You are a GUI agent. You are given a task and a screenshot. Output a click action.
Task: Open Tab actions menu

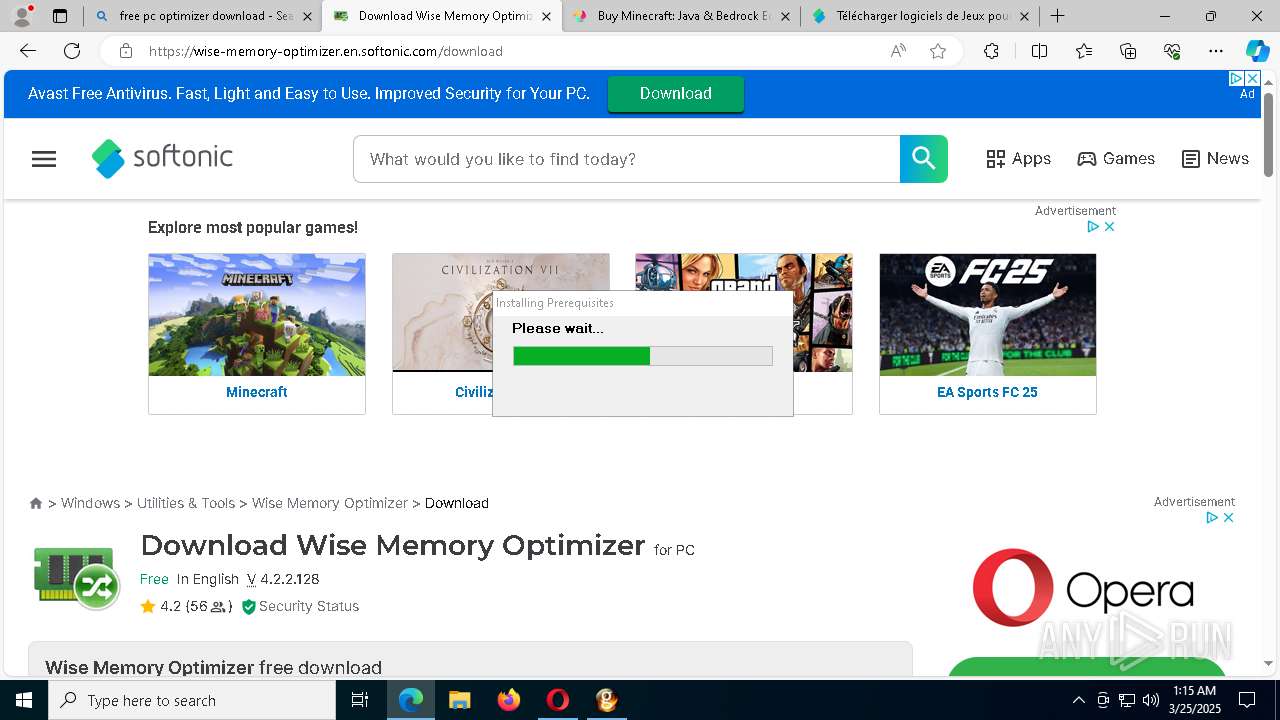pos(60,16)
